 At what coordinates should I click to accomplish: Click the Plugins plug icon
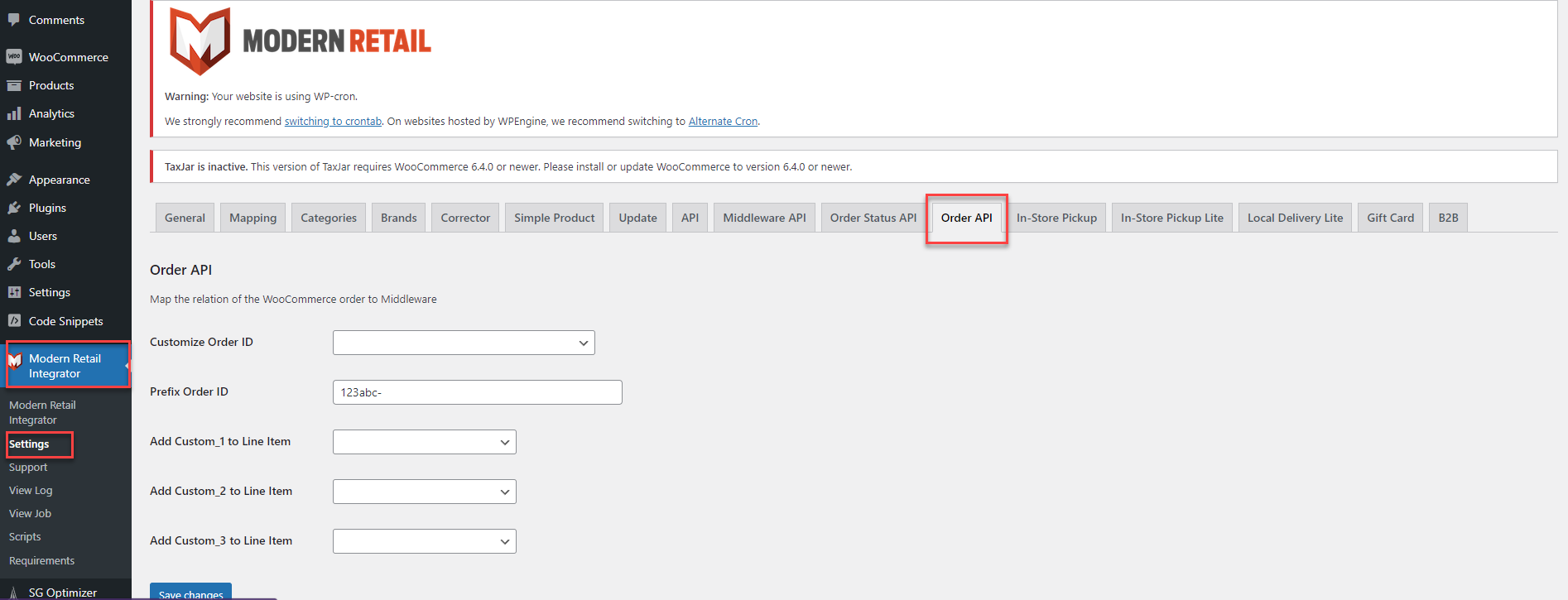pos(14,208)
